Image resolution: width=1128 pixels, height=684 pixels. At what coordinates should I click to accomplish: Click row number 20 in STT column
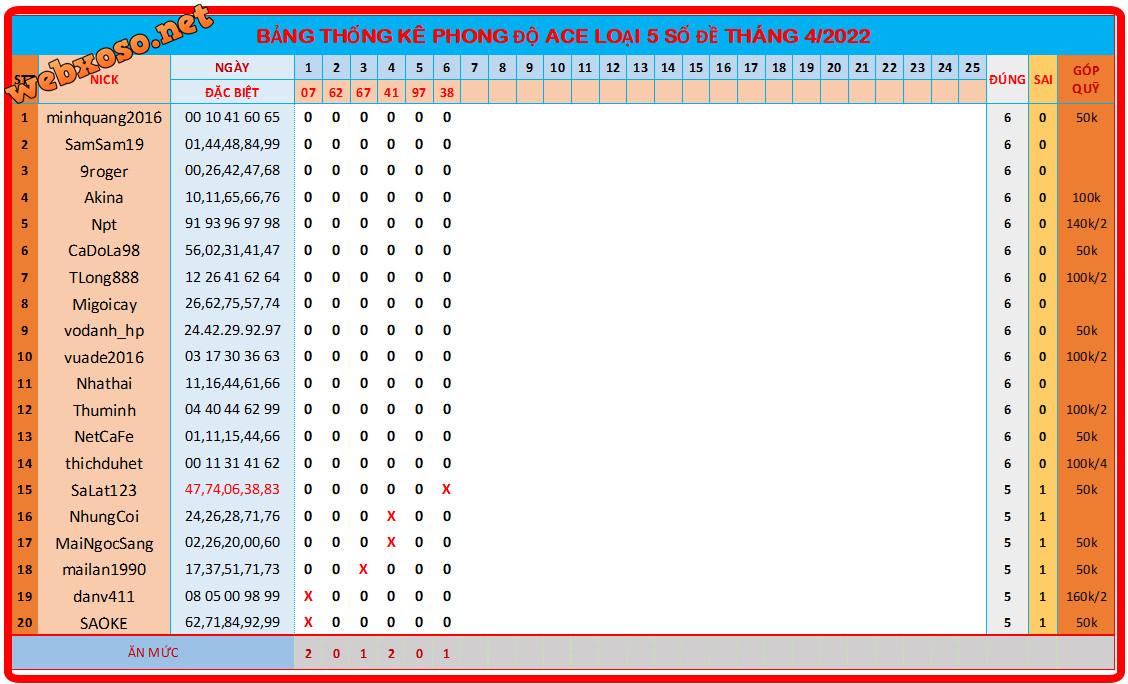pos(25,623)
